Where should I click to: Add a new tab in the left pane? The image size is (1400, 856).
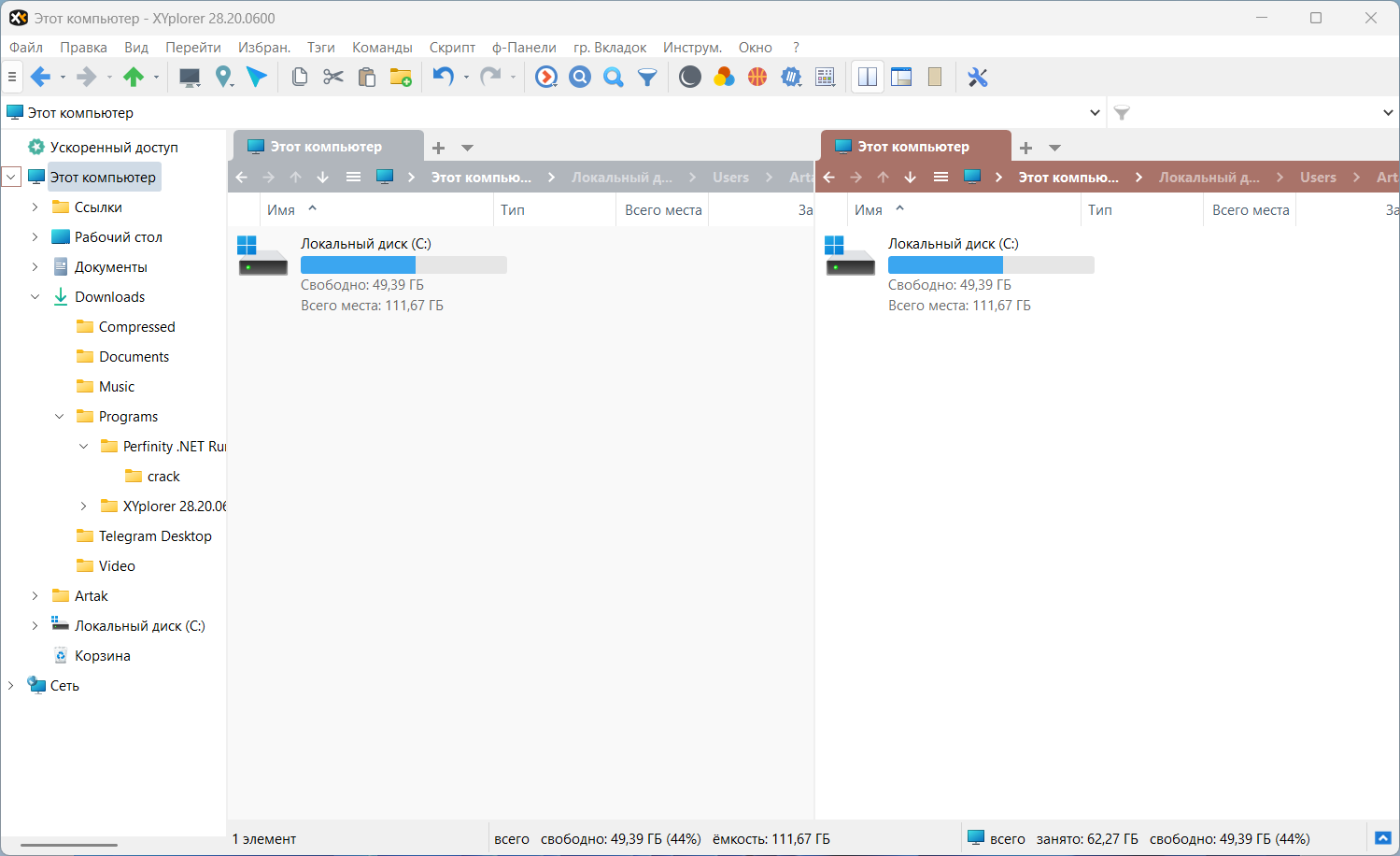(x=438, y=148)
